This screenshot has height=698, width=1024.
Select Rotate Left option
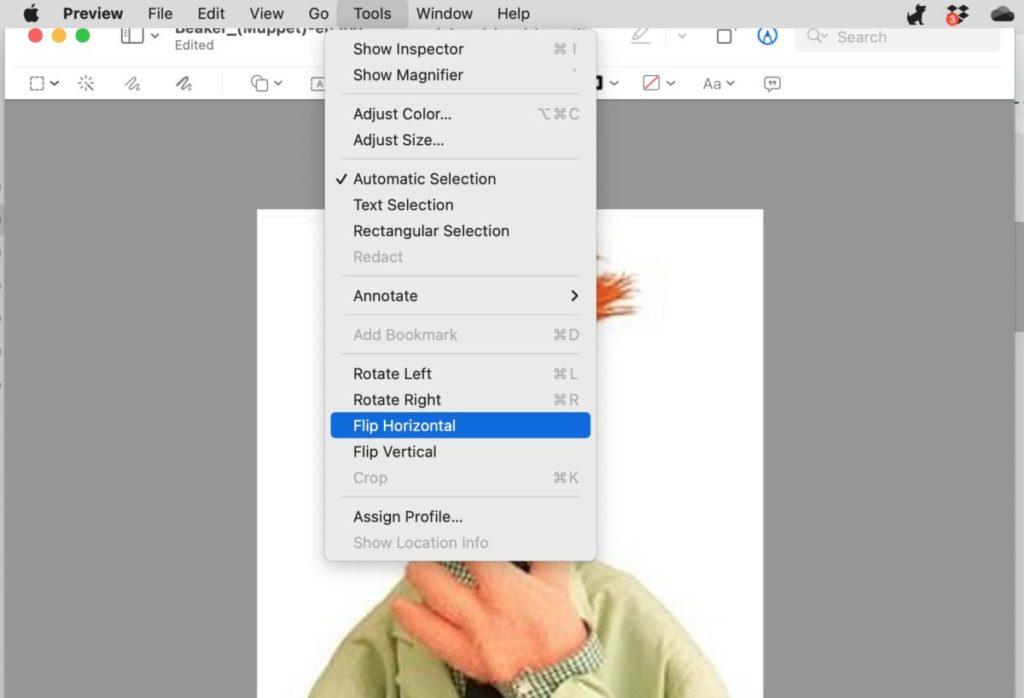click(392, 374)
